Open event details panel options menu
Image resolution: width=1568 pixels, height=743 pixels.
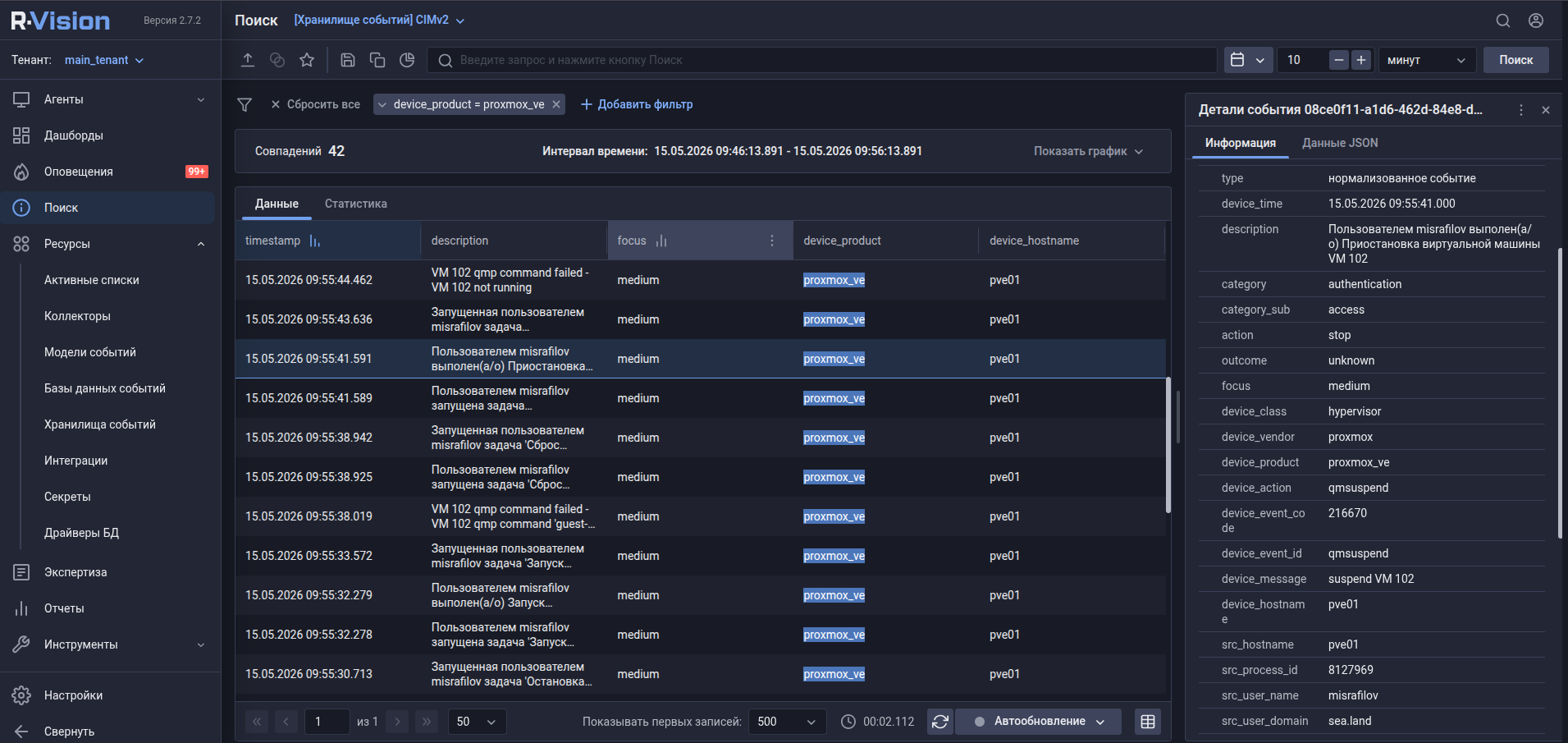point(1521,110)
